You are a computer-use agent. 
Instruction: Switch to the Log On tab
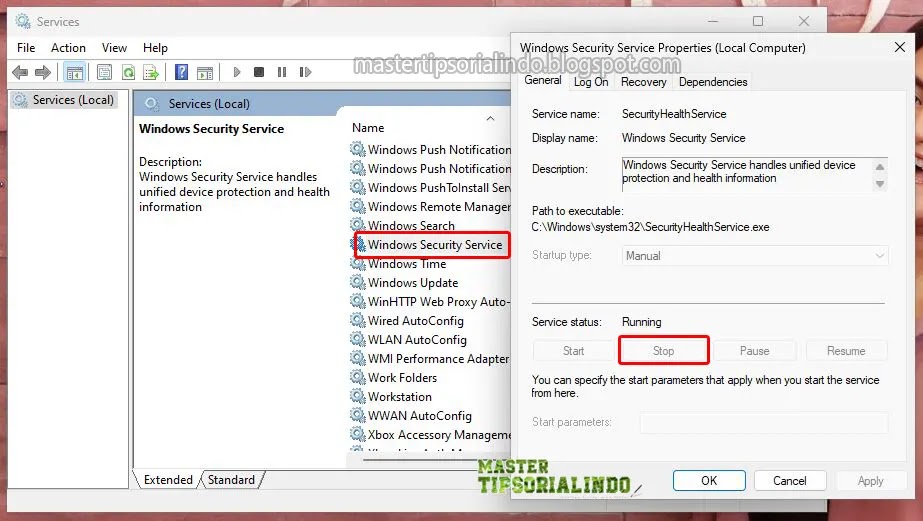point(591,82)
